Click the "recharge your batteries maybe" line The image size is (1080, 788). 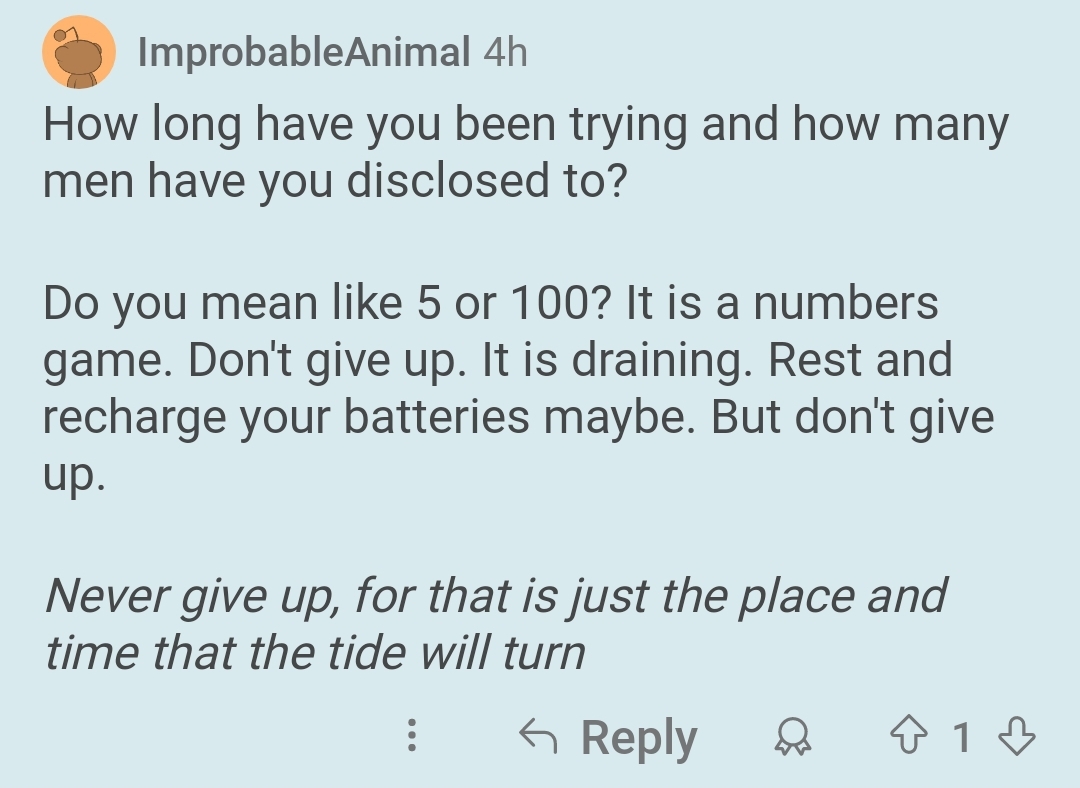pyautogui.click(x=370, y=418)
